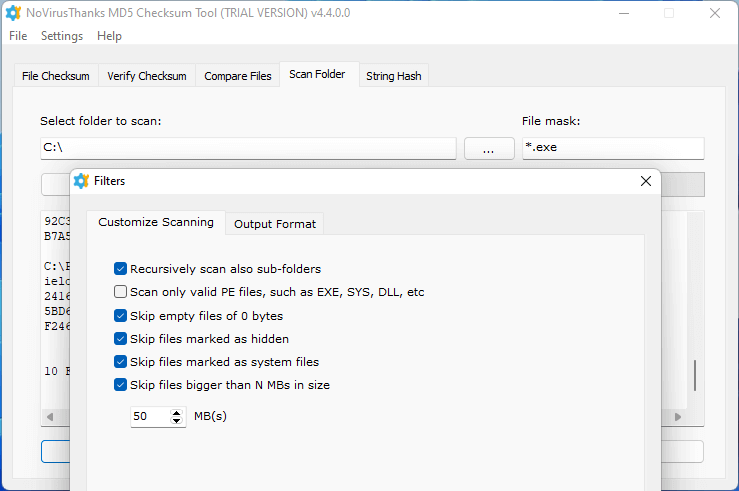Toggle Recursively scan also sub-folders checkbox
The width and height of the screenshot is (739, 491).
coord(120,269)
